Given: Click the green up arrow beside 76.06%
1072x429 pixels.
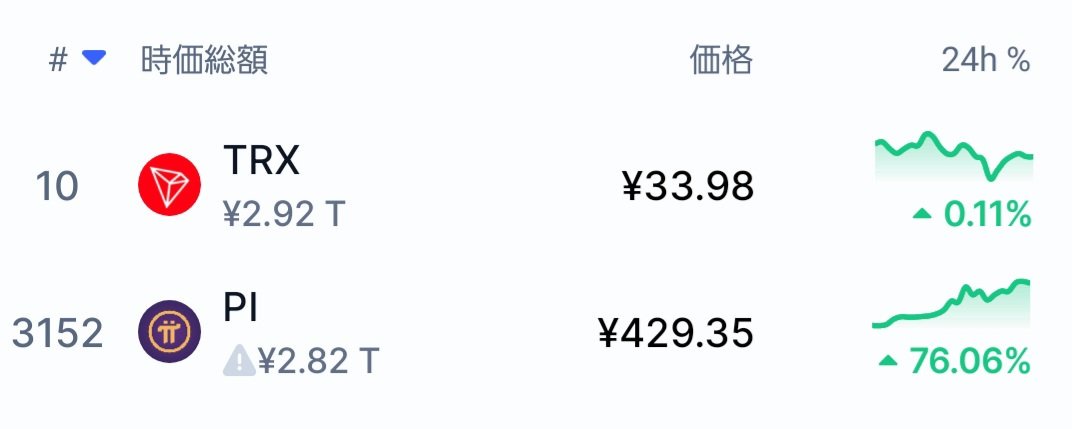Looking at the screenshot, I should (887, 361).
